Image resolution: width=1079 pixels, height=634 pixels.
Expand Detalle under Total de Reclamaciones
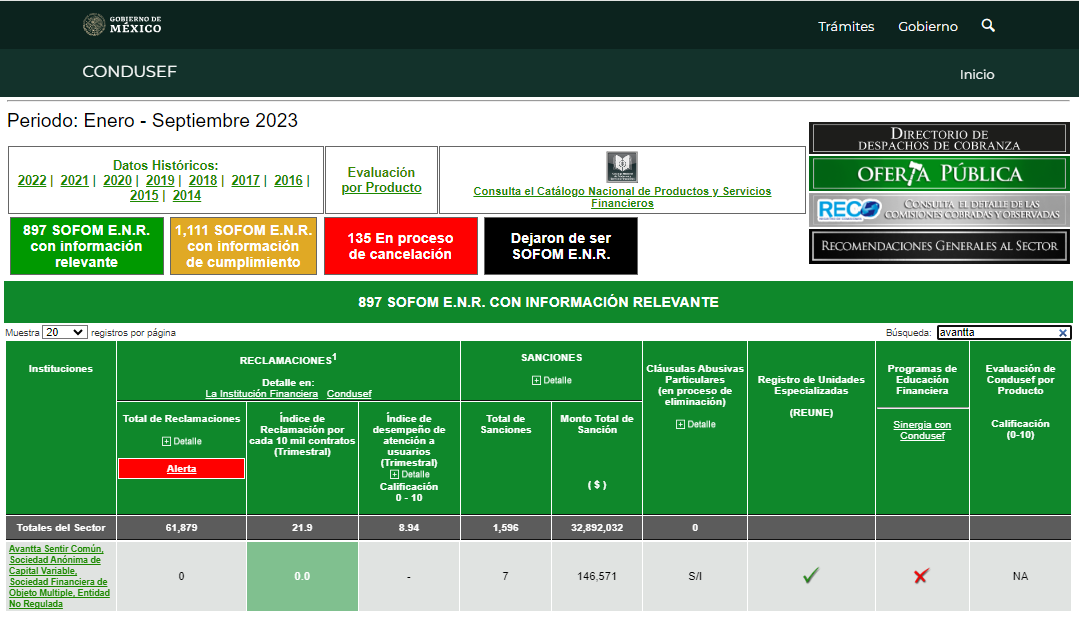tap(182, 441)
